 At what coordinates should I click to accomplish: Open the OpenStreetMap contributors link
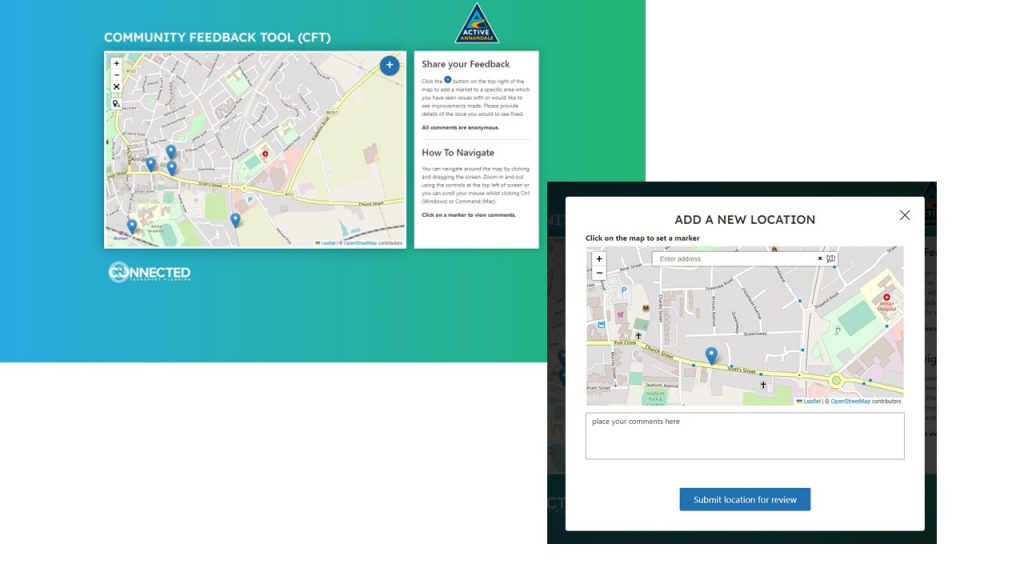[849, 400]
